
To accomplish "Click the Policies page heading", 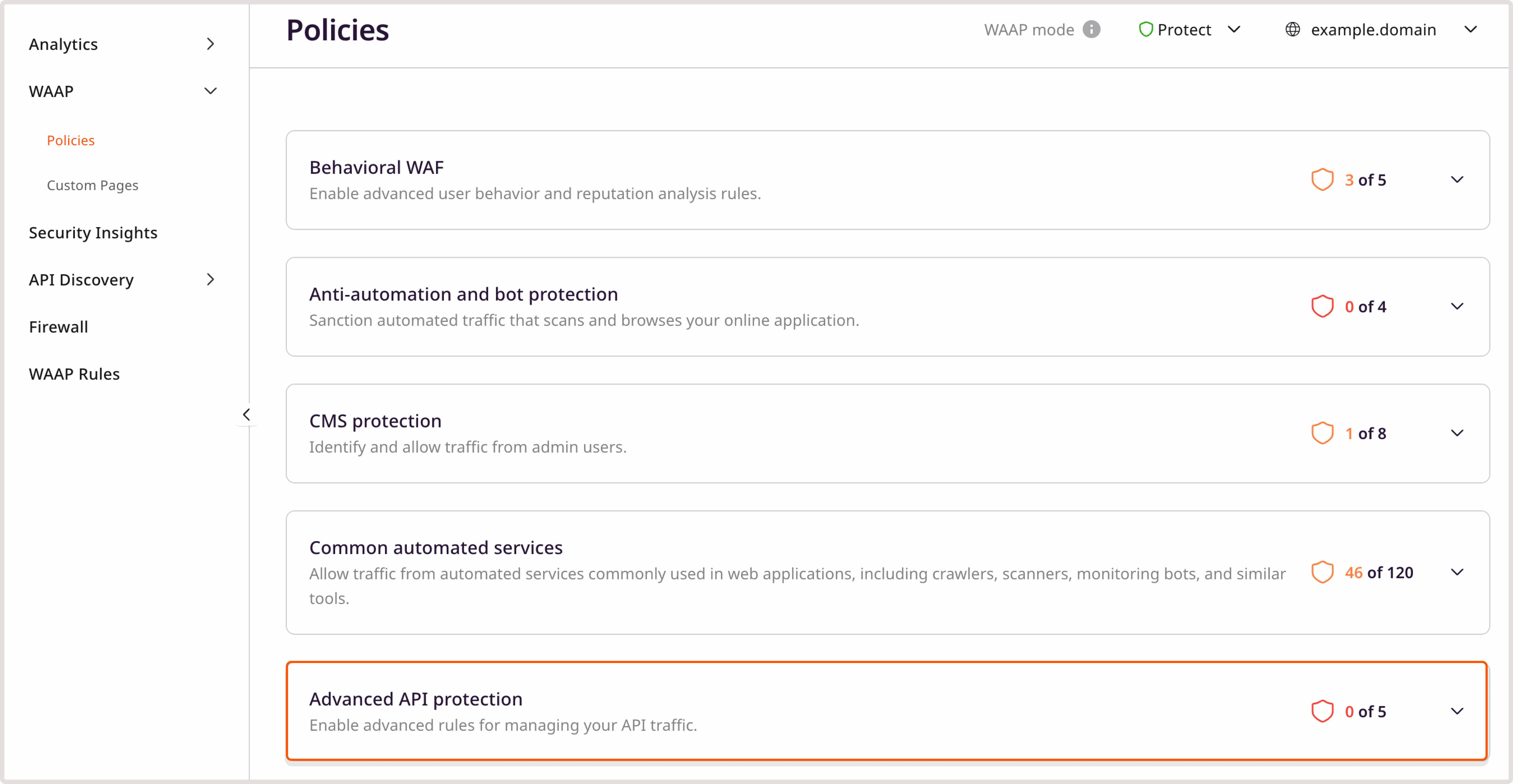I will (x=338, y=30).
